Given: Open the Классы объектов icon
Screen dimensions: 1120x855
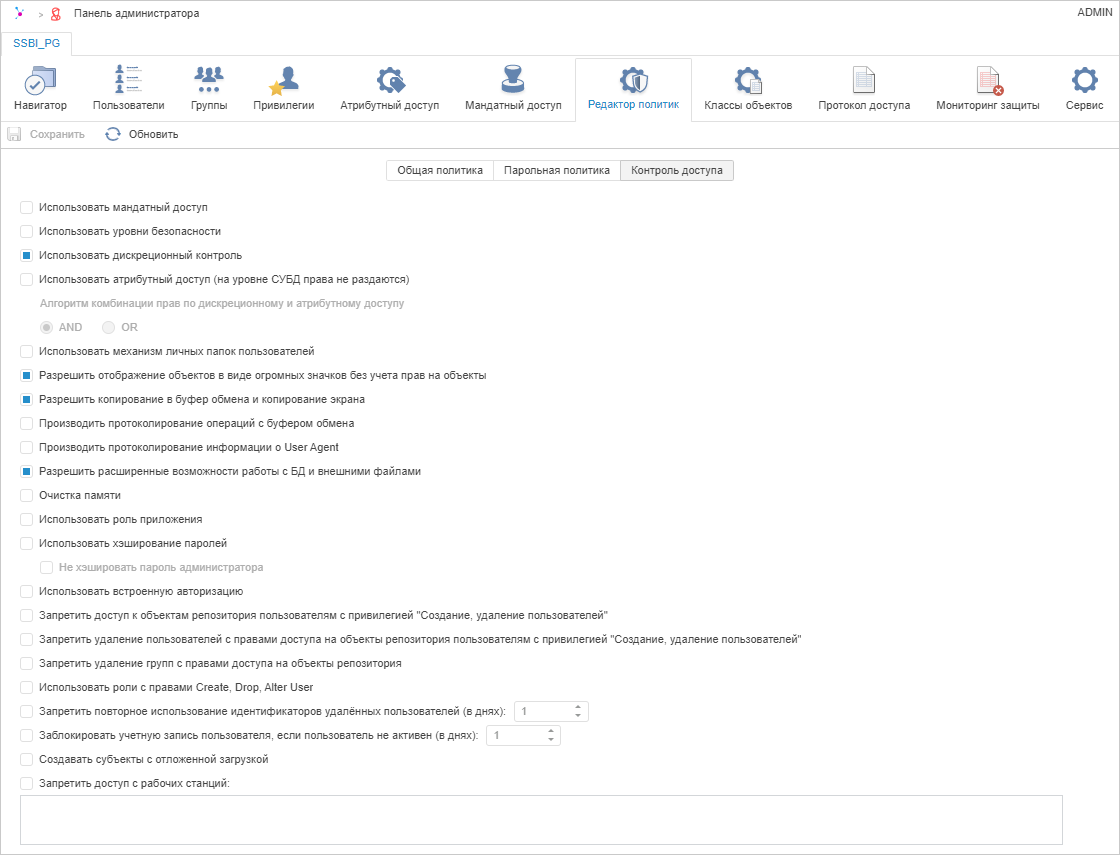Looking at the screenshot, I should (x=748, y=80).
